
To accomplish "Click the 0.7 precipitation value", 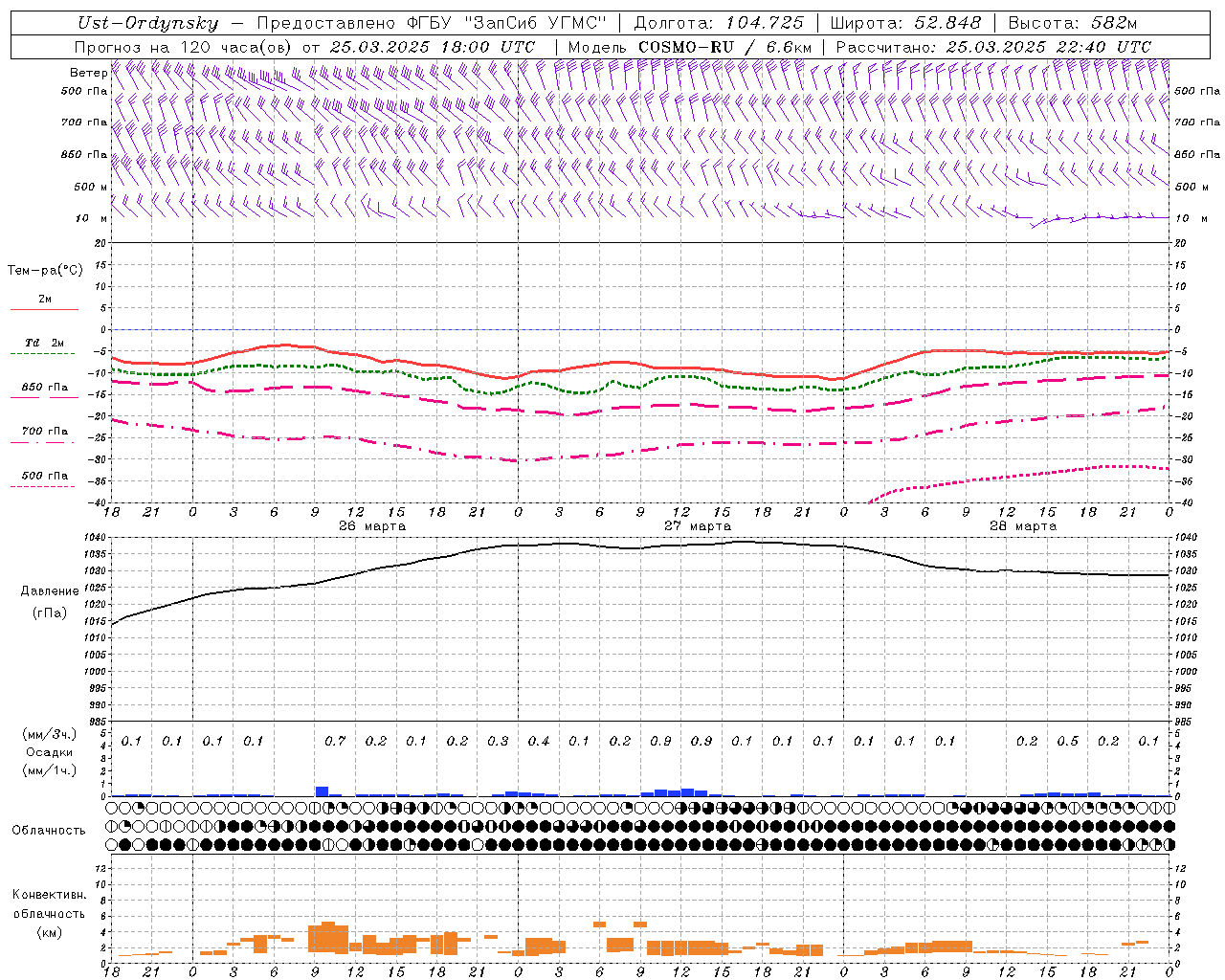I will 335,742.
